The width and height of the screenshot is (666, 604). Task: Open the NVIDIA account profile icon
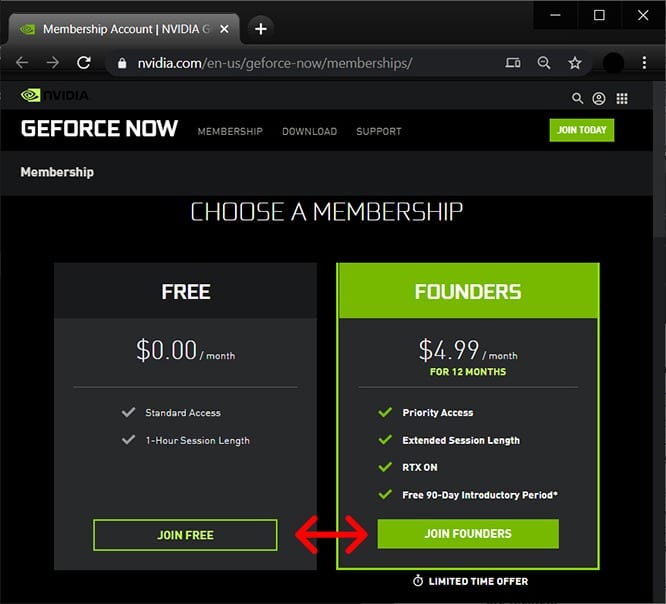tap(599, 98)
